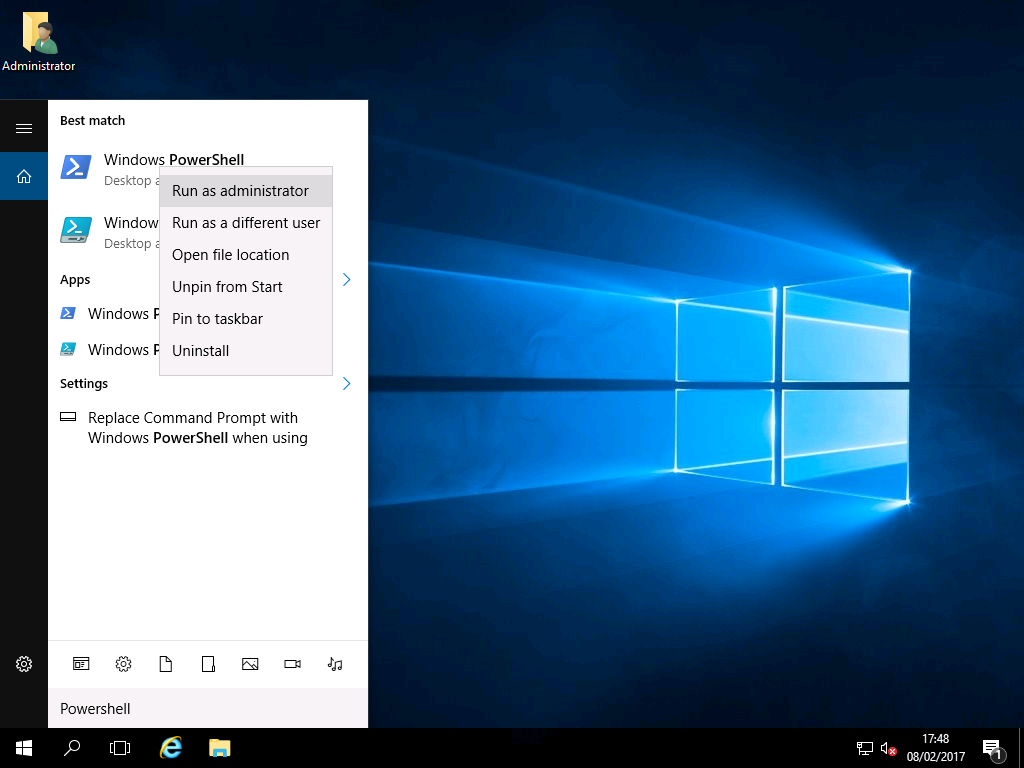Open File Explorer from taskbar
This screenshot has width=1024, height=768.
pyautogui.click(x=220, y=748)
